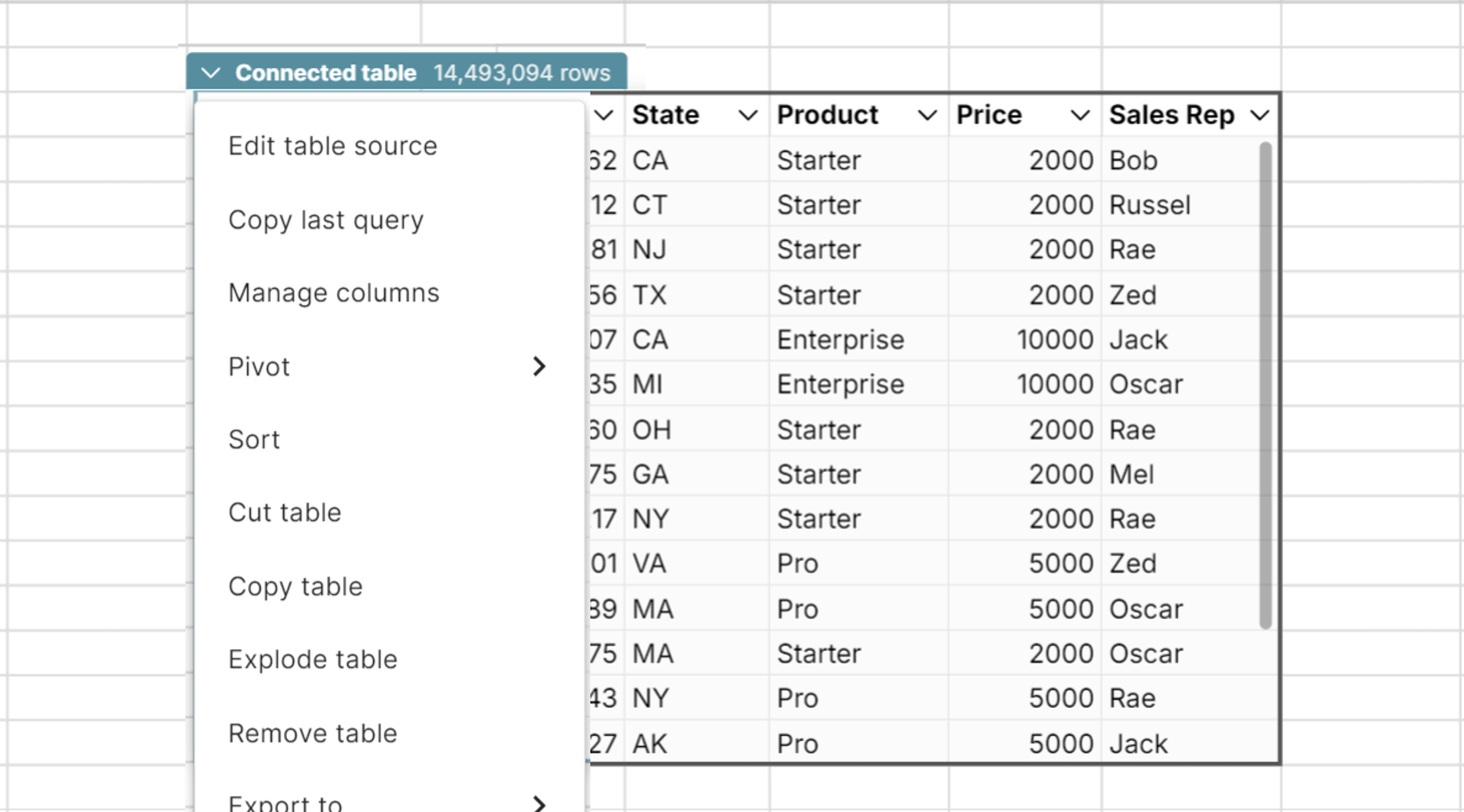This screenshot has width=1464, height=812.
Task: Click the table's vertical scrollbar
Action: [1265, 386]
